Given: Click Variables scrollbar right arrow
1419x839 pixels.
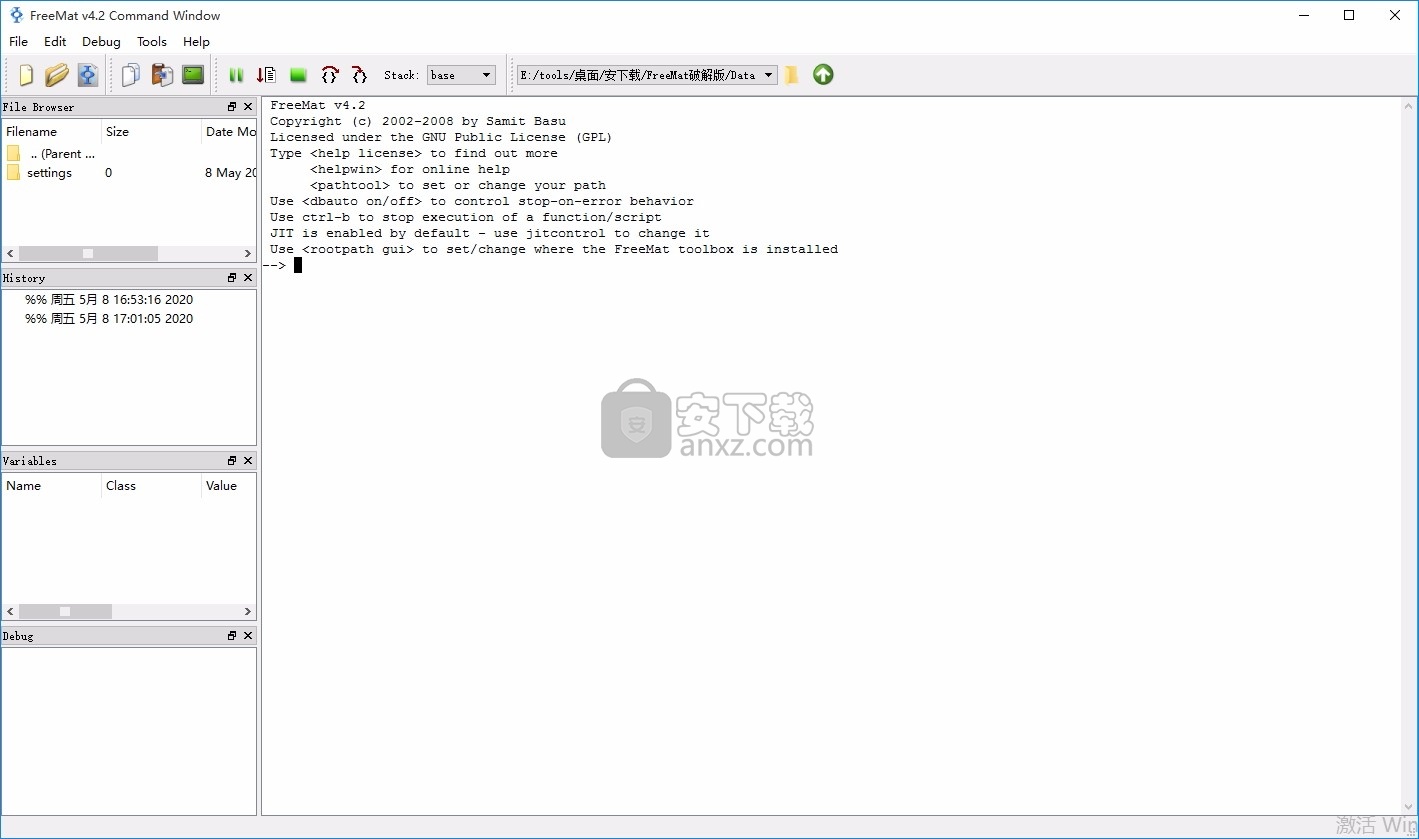Looking at the screenshot, I should click(248, 611).
